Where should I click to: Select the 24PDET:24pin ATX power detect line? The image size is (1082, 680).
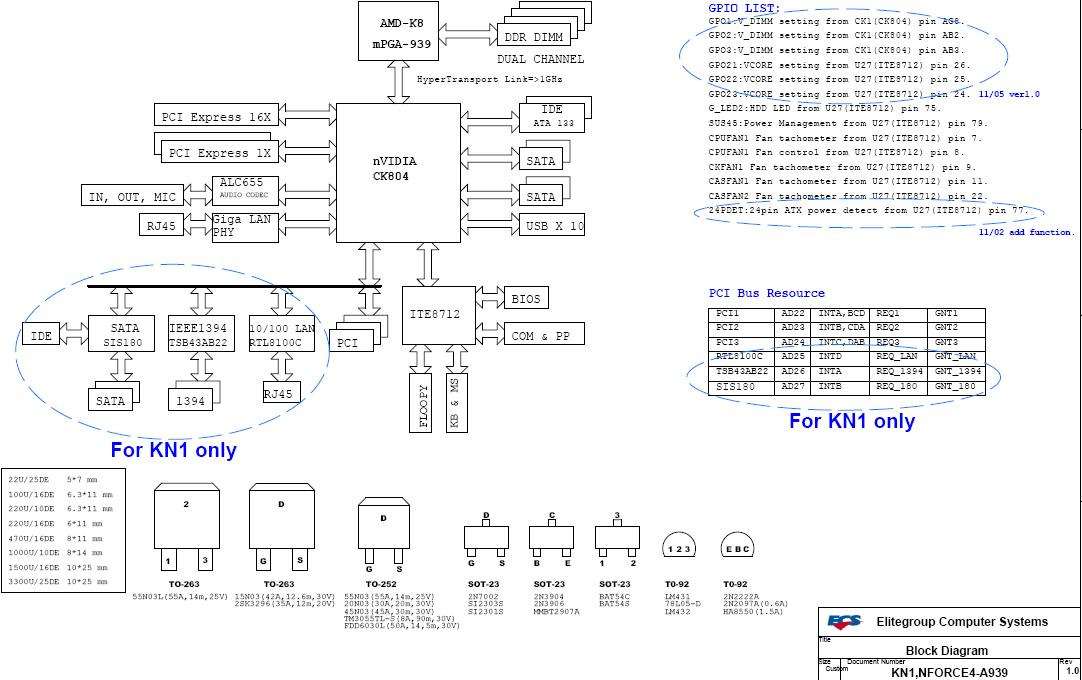(x=868, y=210)
